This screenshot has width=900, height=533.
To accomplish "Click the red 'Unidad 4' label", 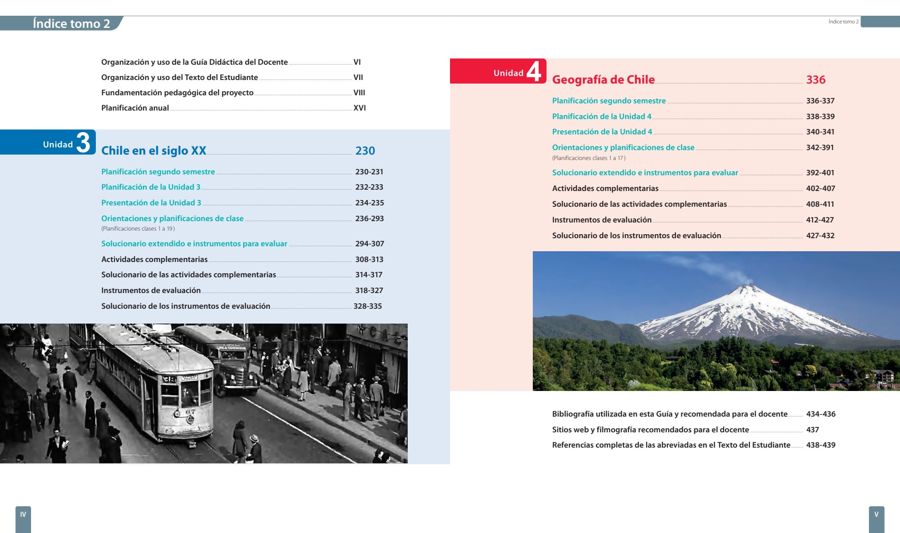I will [498, 71].
